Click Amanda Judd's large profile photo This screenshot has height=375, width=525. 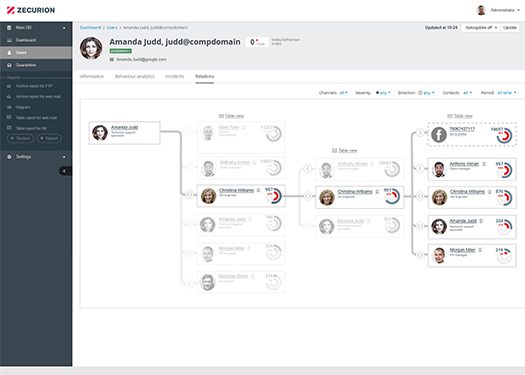coord(91,49)
